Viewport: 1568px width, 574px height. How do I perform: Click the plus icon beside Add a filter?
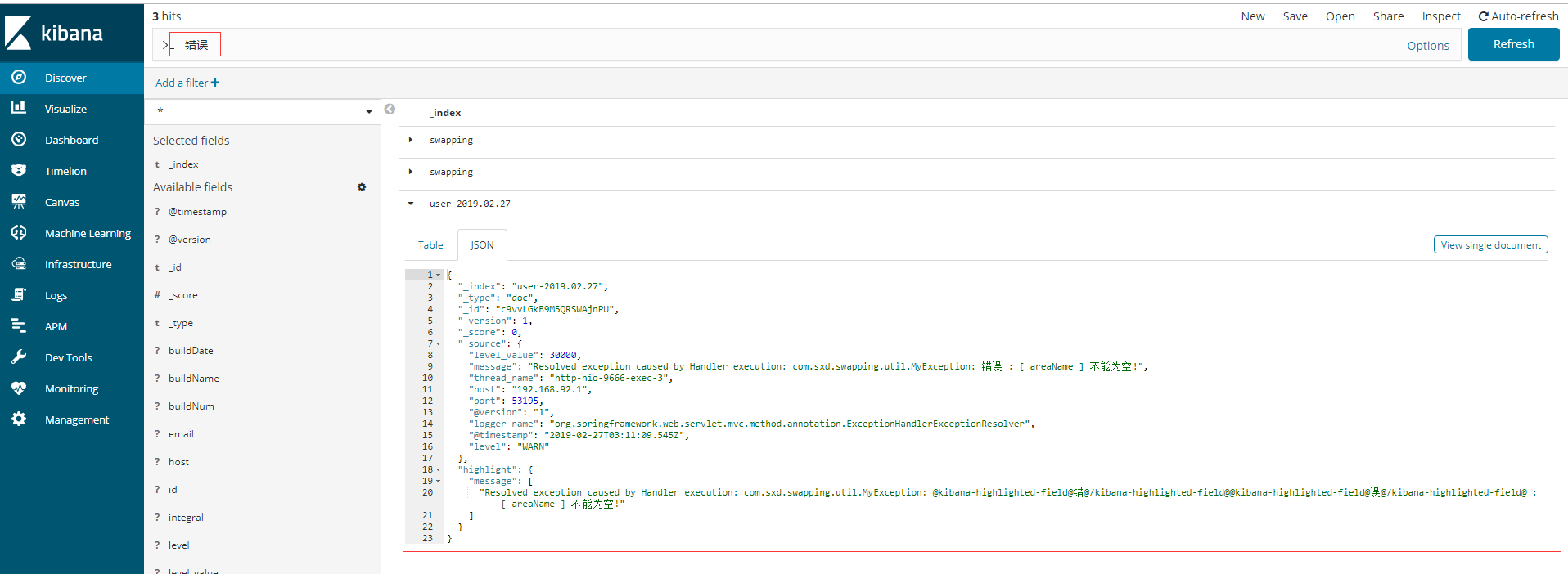pos(215,83)
